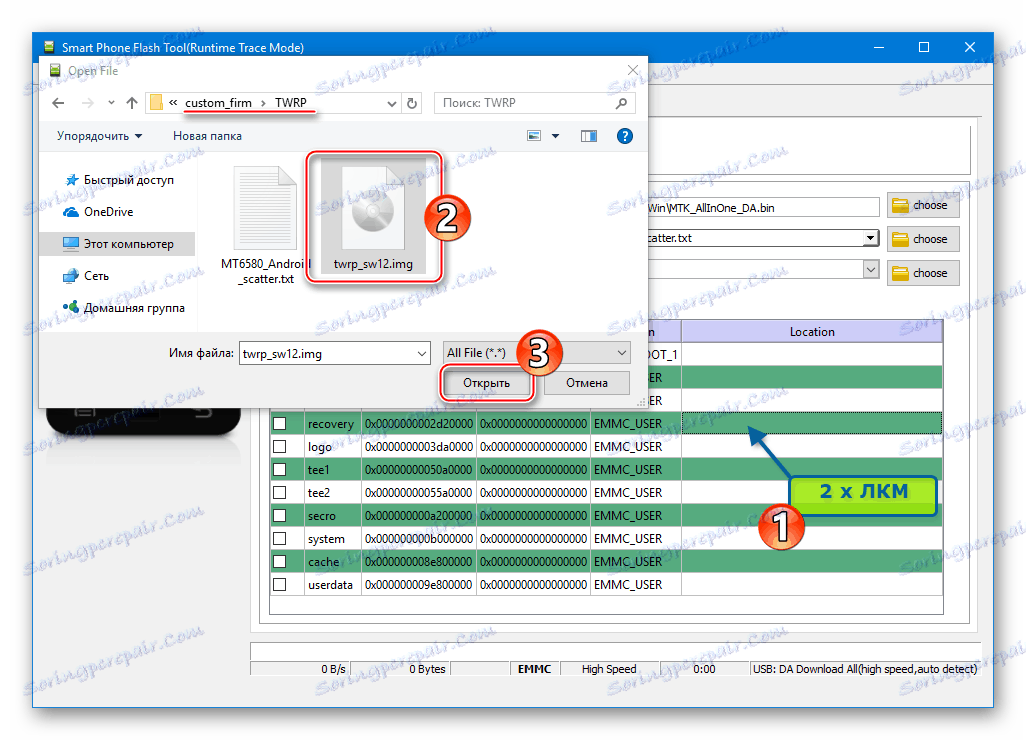Check the cache partition checkbox
This screenshot has width=1026, height=740.
[279, 561]
